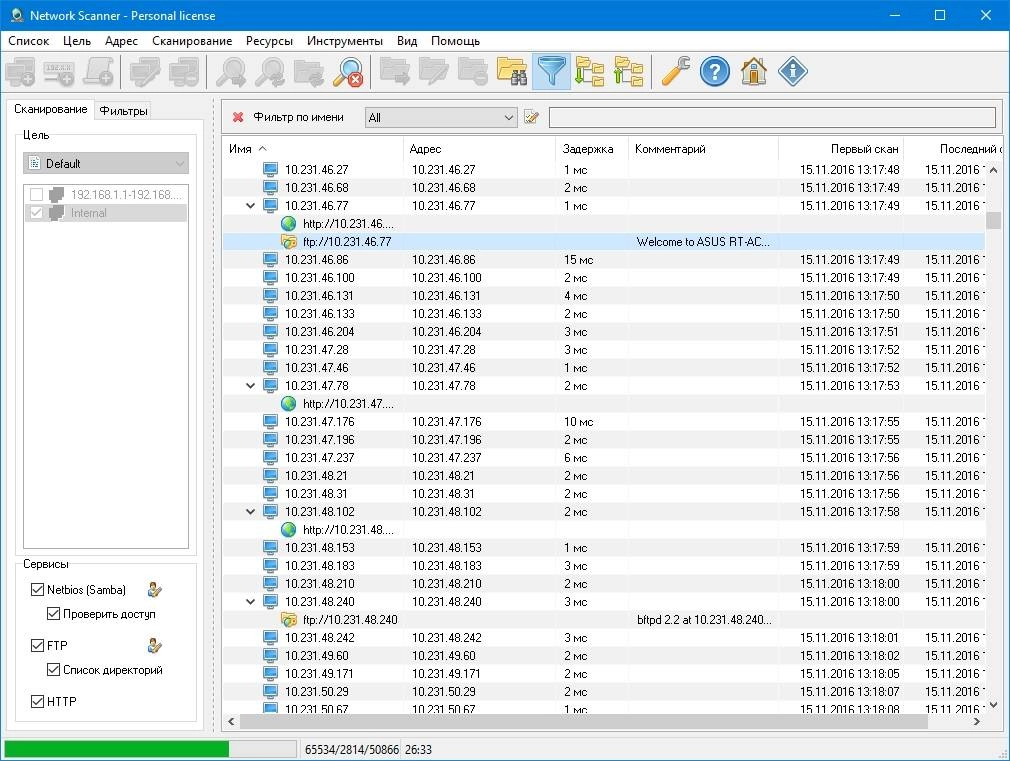
Task: Click the disabled rescan magnifier icon
Action: [270, 72]
